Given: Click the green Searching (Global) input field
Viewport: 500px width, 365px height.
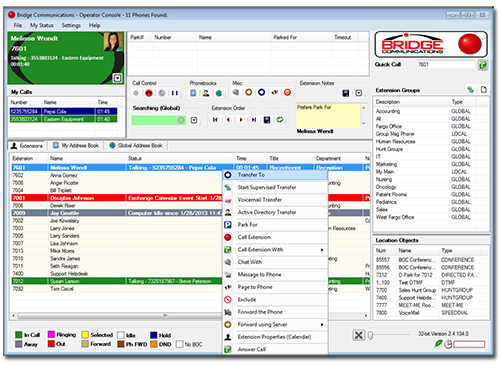Looking at the screenshot, I should (159, 120).
